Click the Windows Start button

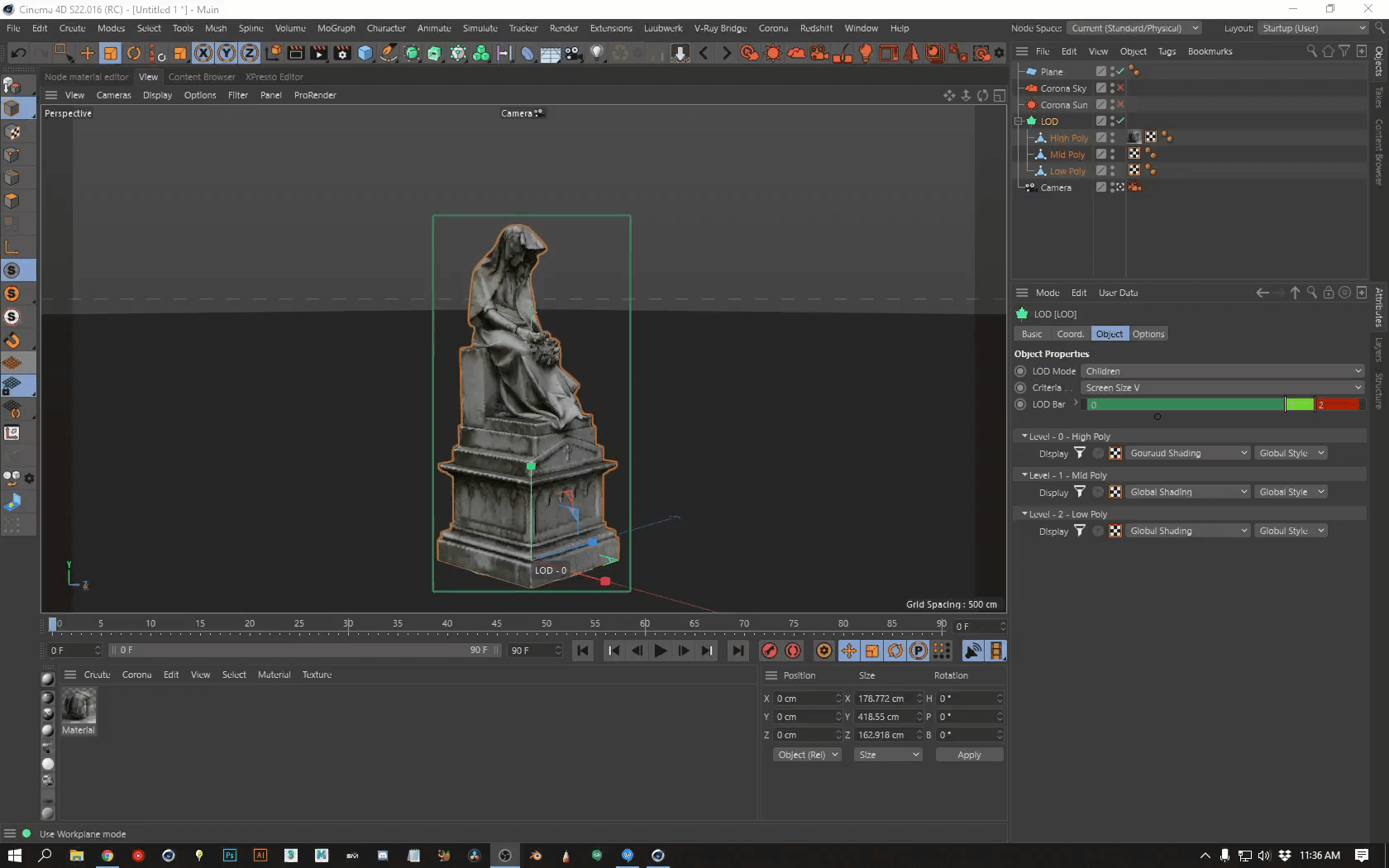(x=14, y=855)
